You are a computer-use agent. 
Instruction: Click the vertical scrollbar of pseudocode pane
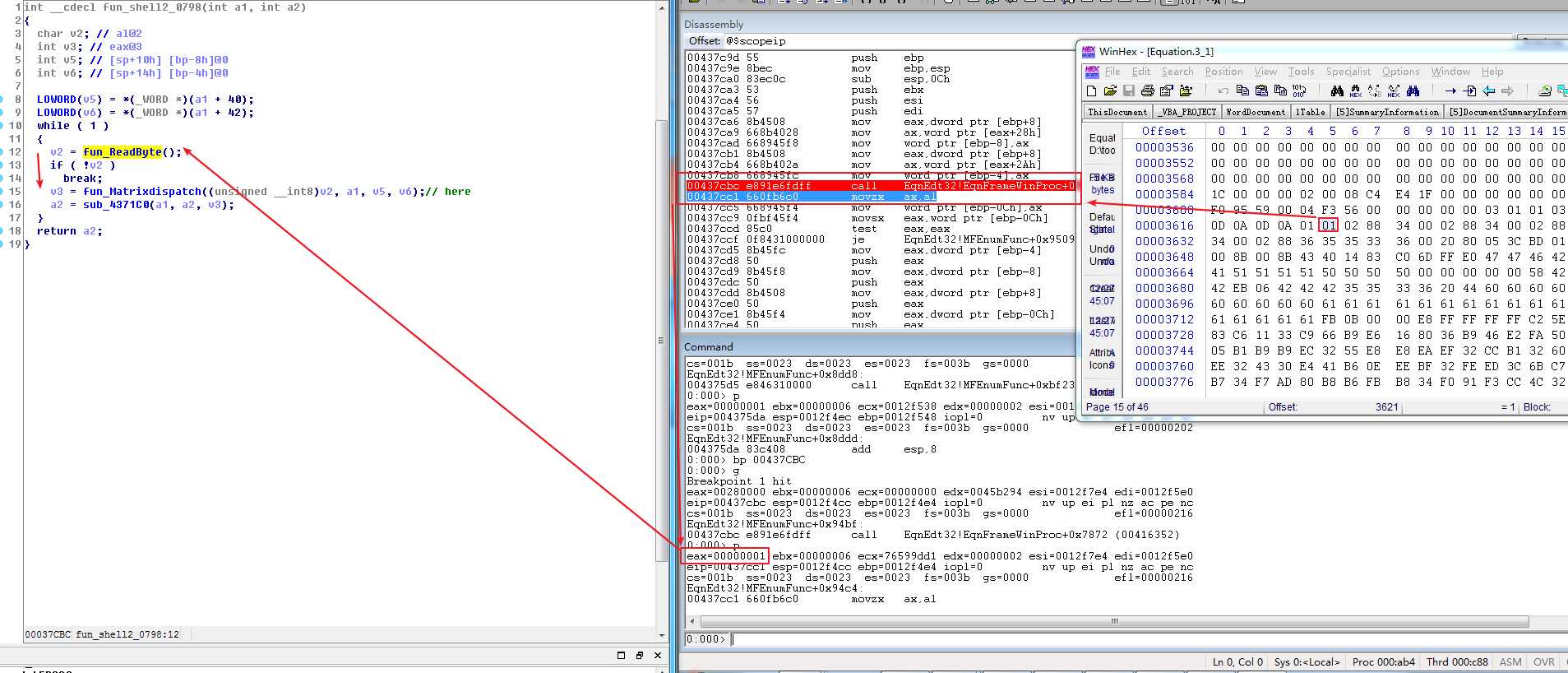pyautogui.click(x=662, y=341)
